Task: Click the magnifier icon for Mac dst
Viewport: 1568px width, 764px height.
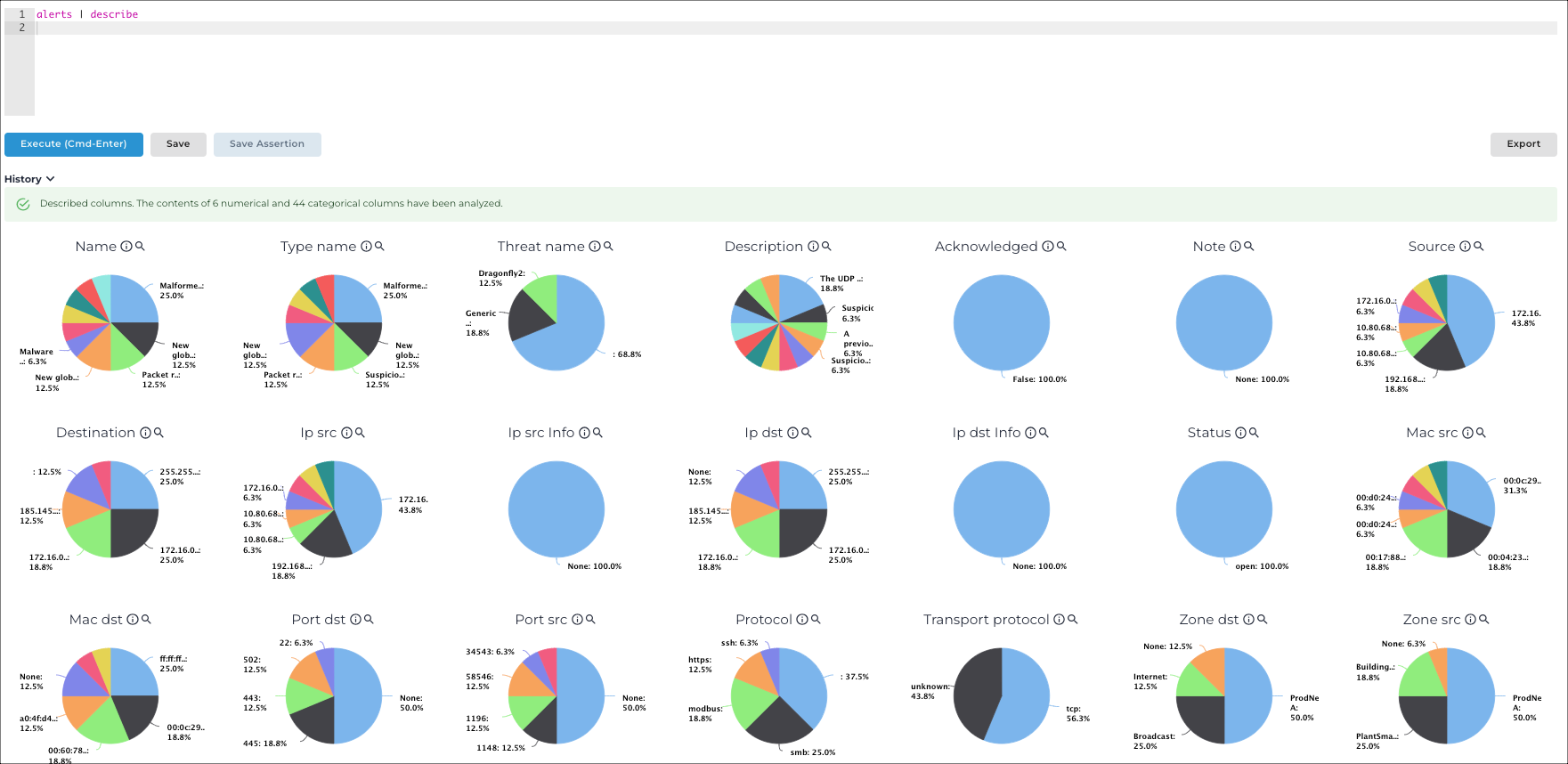Action: 146,620
